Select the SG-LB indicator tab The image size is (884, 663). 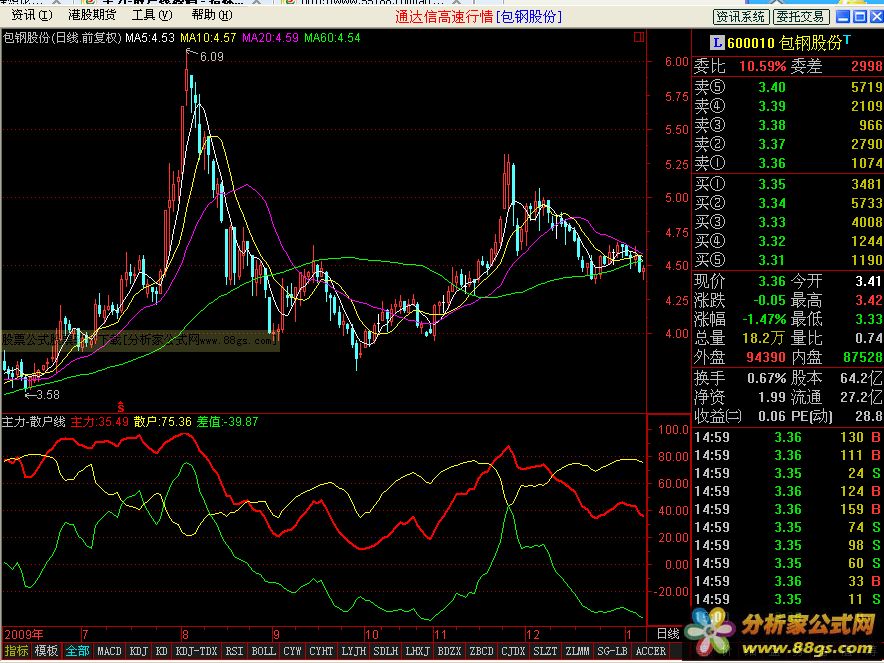[612, 651]
